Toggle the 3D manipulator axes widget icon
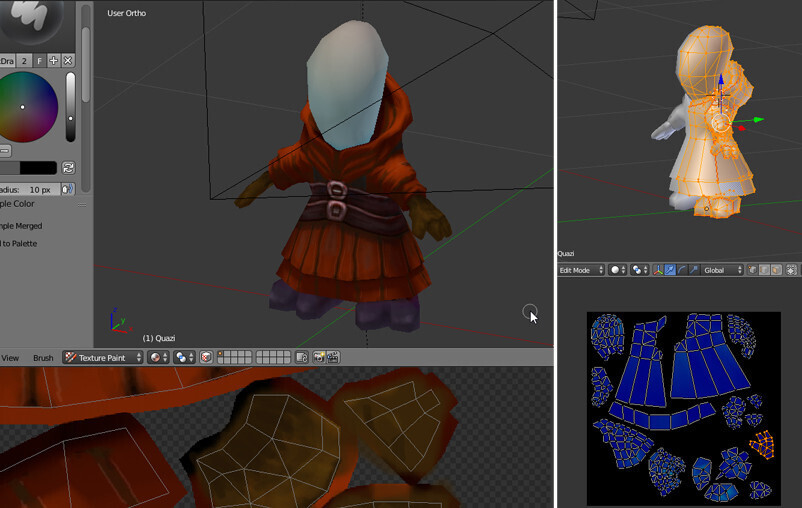The height and width of the screenshot is (508, 802). (x=657, y=270)
